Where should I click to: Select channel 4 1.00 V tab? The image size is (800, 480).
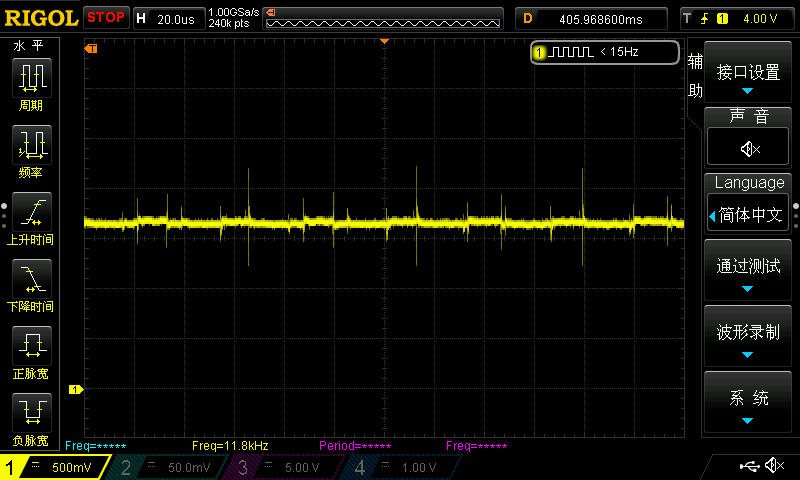click(x=401, y=467)
